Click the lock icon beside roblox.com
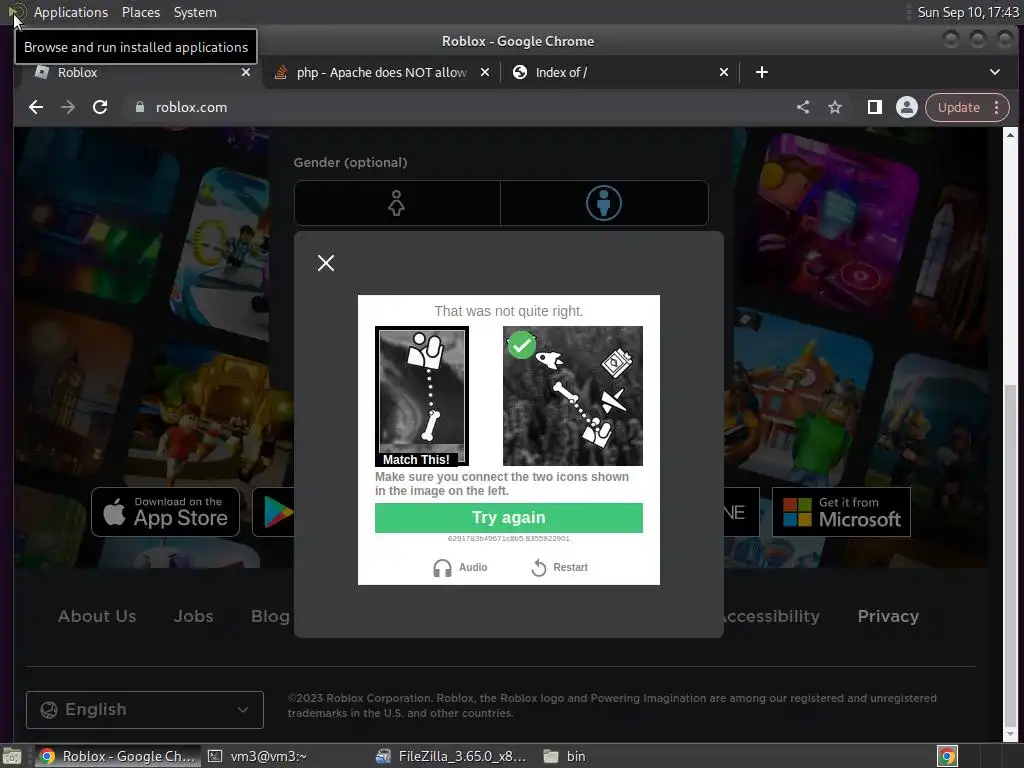The width and height of the screenshot is (1024, 768). 139,107
